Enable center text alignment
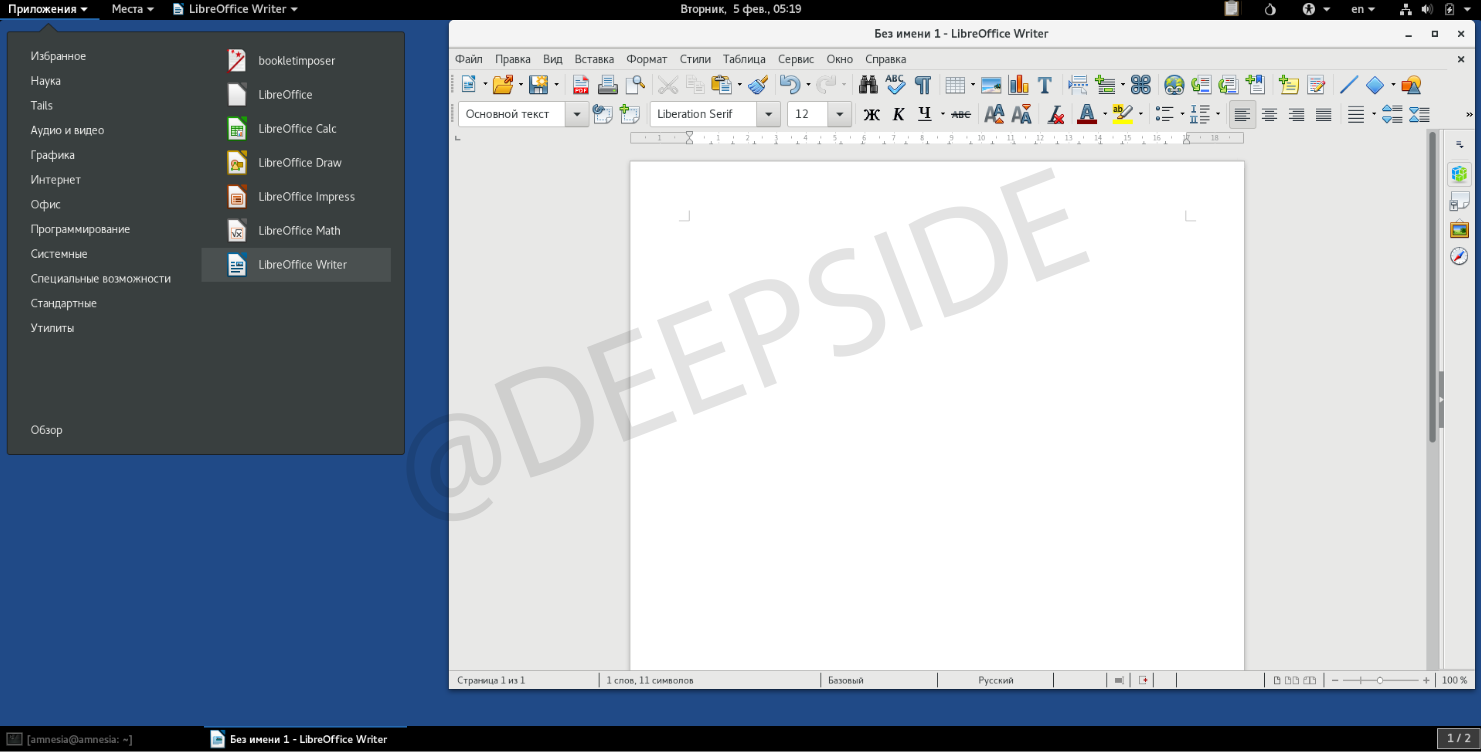This screenshot has width=1481, height=752. (1269, 114)
